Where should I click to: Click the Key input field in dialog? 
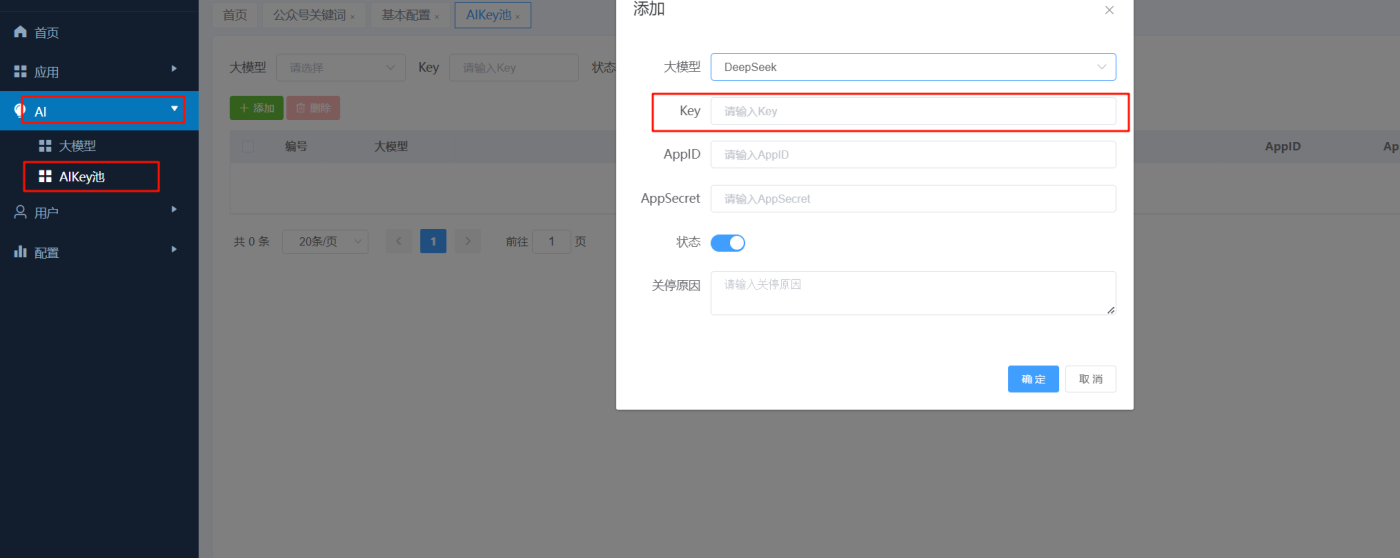[912, 111]
